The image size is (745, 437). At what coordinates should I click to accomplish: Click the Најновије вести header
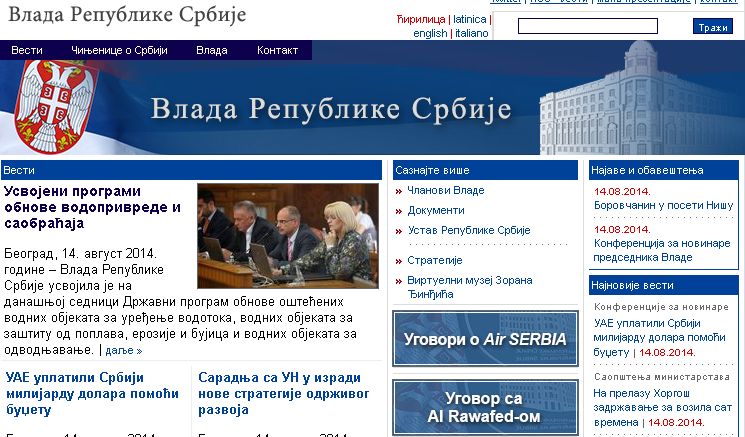coord(664,285)
